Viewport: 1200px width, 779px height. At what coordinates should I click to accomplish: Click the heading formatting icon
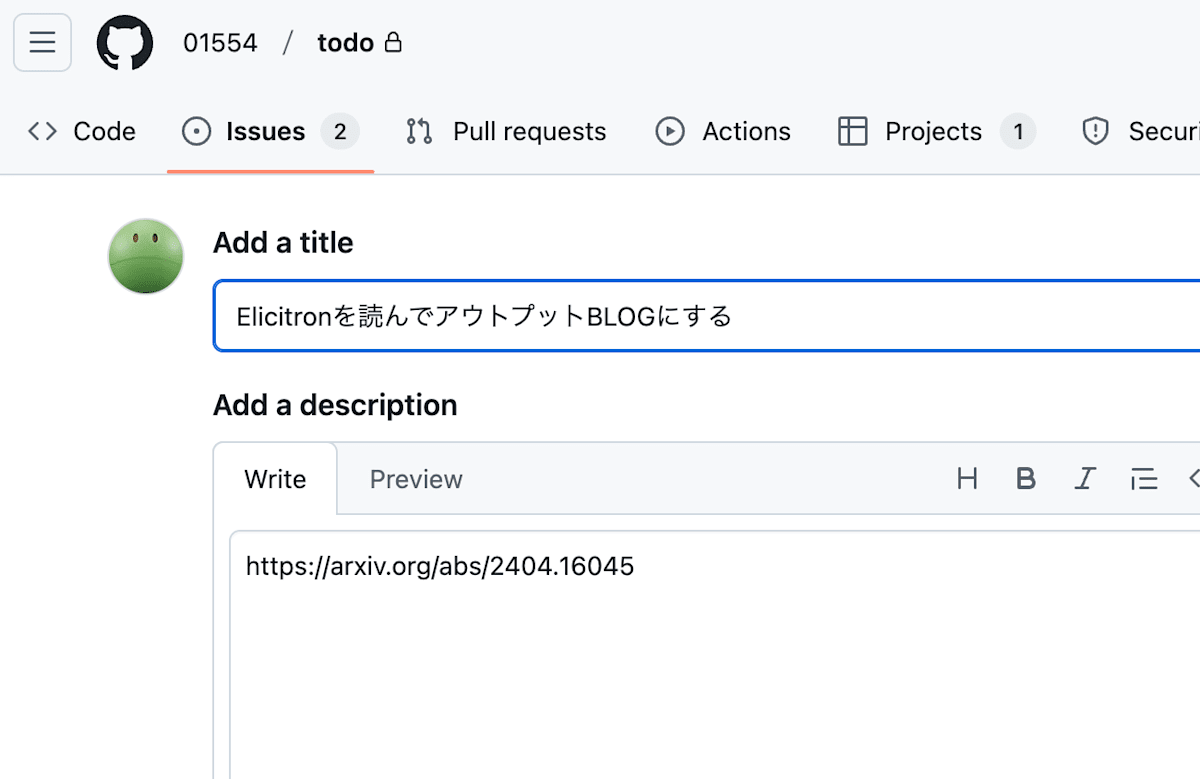pyautogui.click(x=967, y=479)
